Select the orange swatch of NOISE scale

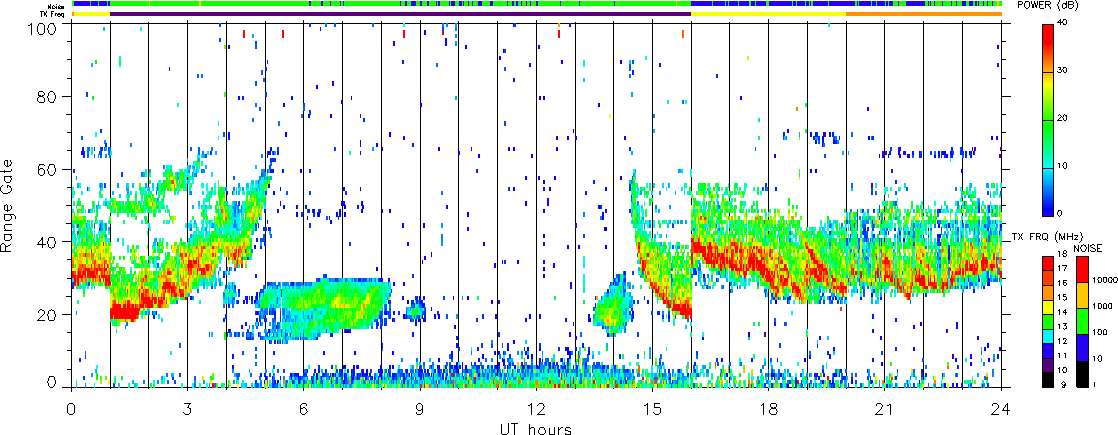tap(1082, 295)
